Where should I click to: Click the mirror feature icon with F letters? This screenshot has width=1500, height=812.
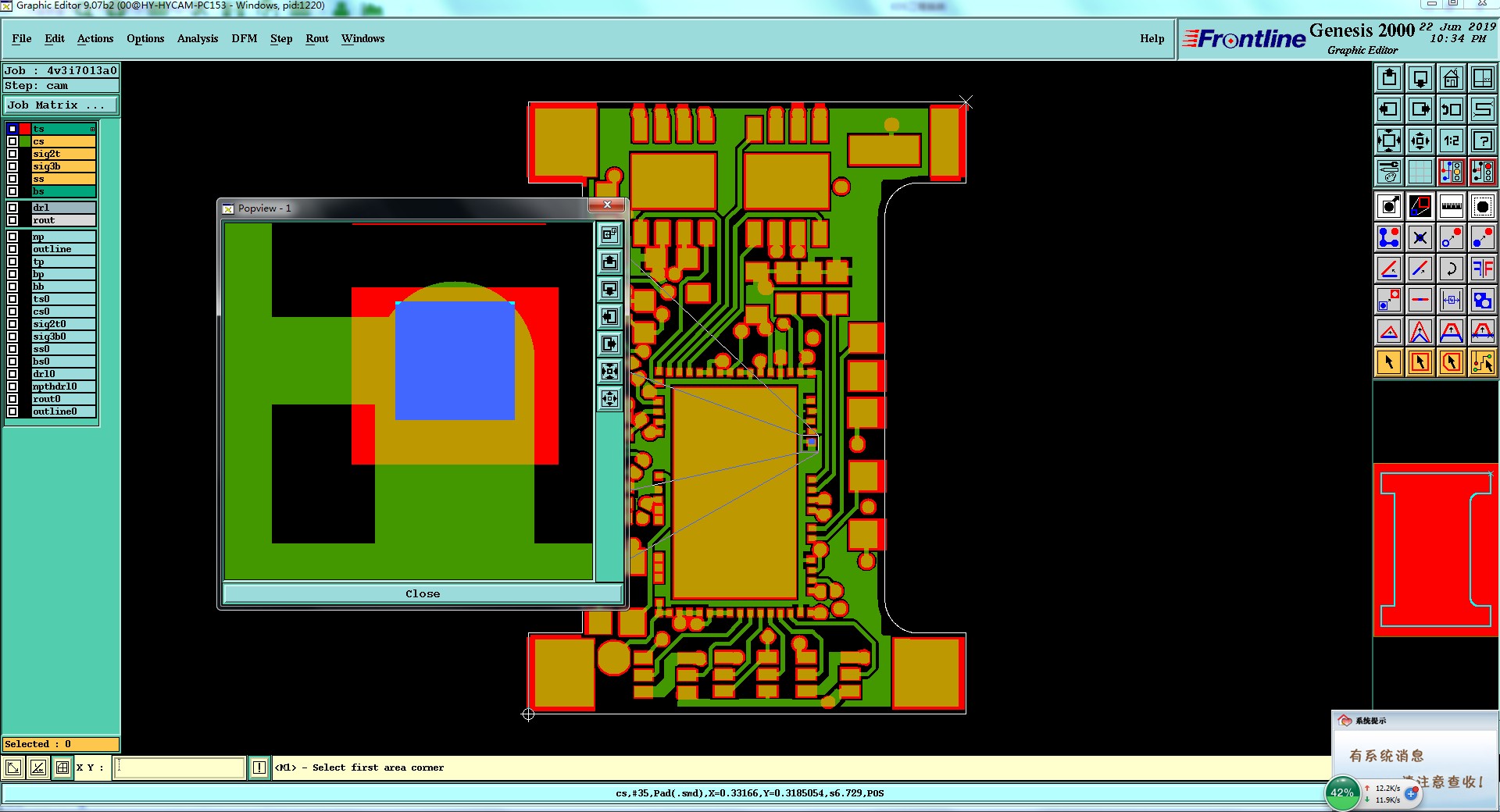click(x=1483, y=269)
